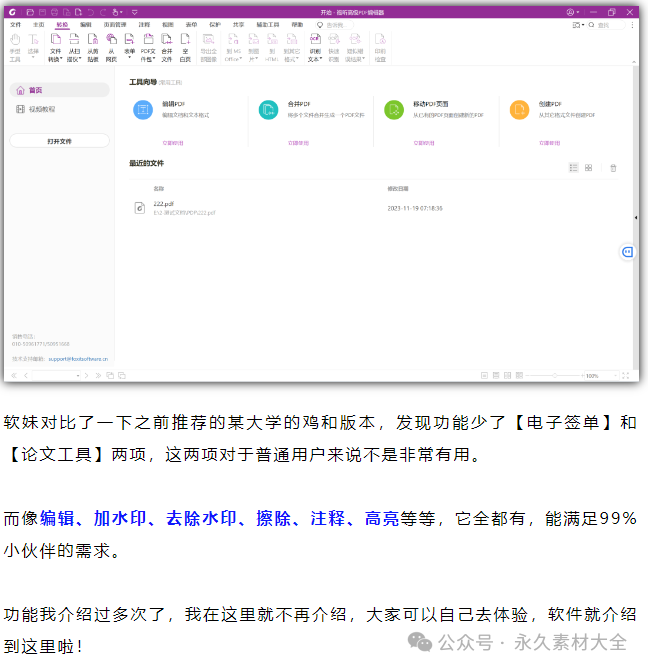Switch to the 编辑 Edit tab
The width and height of the screenshot is (648, 669).
click(x=86, y=25)
